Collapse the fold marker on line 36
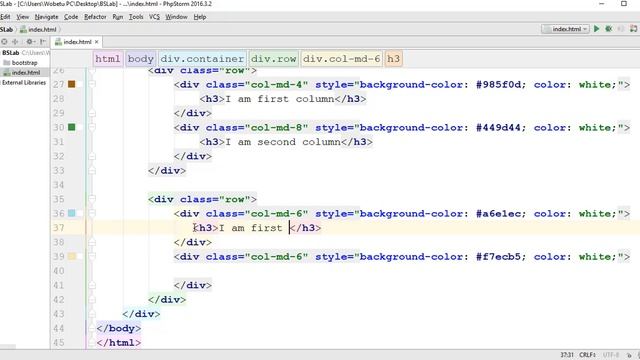This screenshot has height=360, width=640. click(x=92, y=213)
